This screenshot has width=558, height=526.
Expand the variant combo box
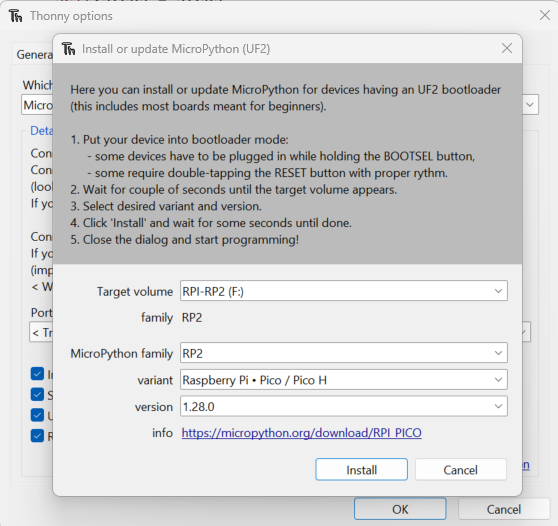point(344,380)
